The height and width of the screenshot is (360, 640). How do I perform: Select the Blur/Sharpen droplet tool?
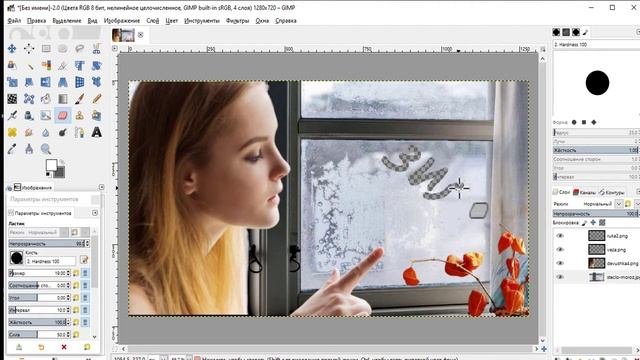coord(46,132)
